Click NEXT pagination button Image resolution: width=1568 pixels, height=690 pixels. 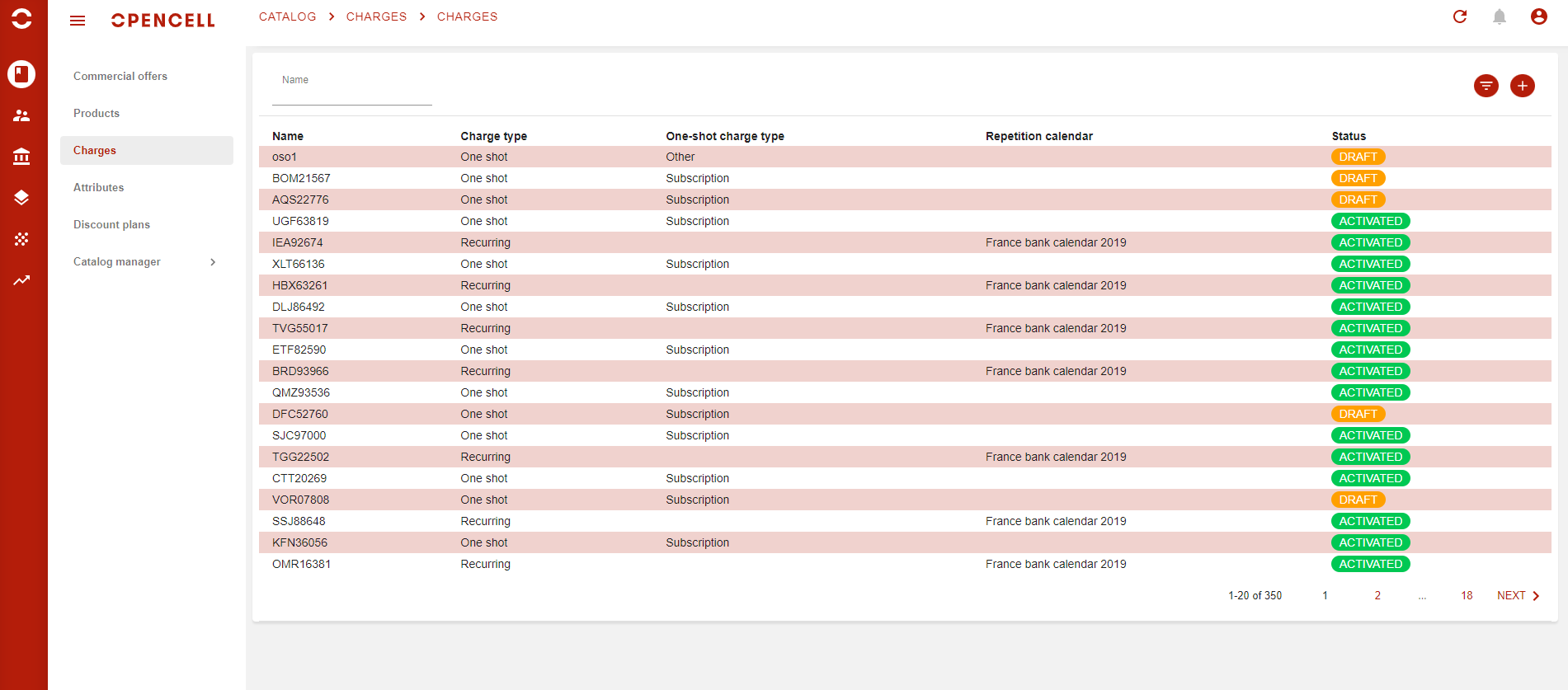(x=1518, y=595)
